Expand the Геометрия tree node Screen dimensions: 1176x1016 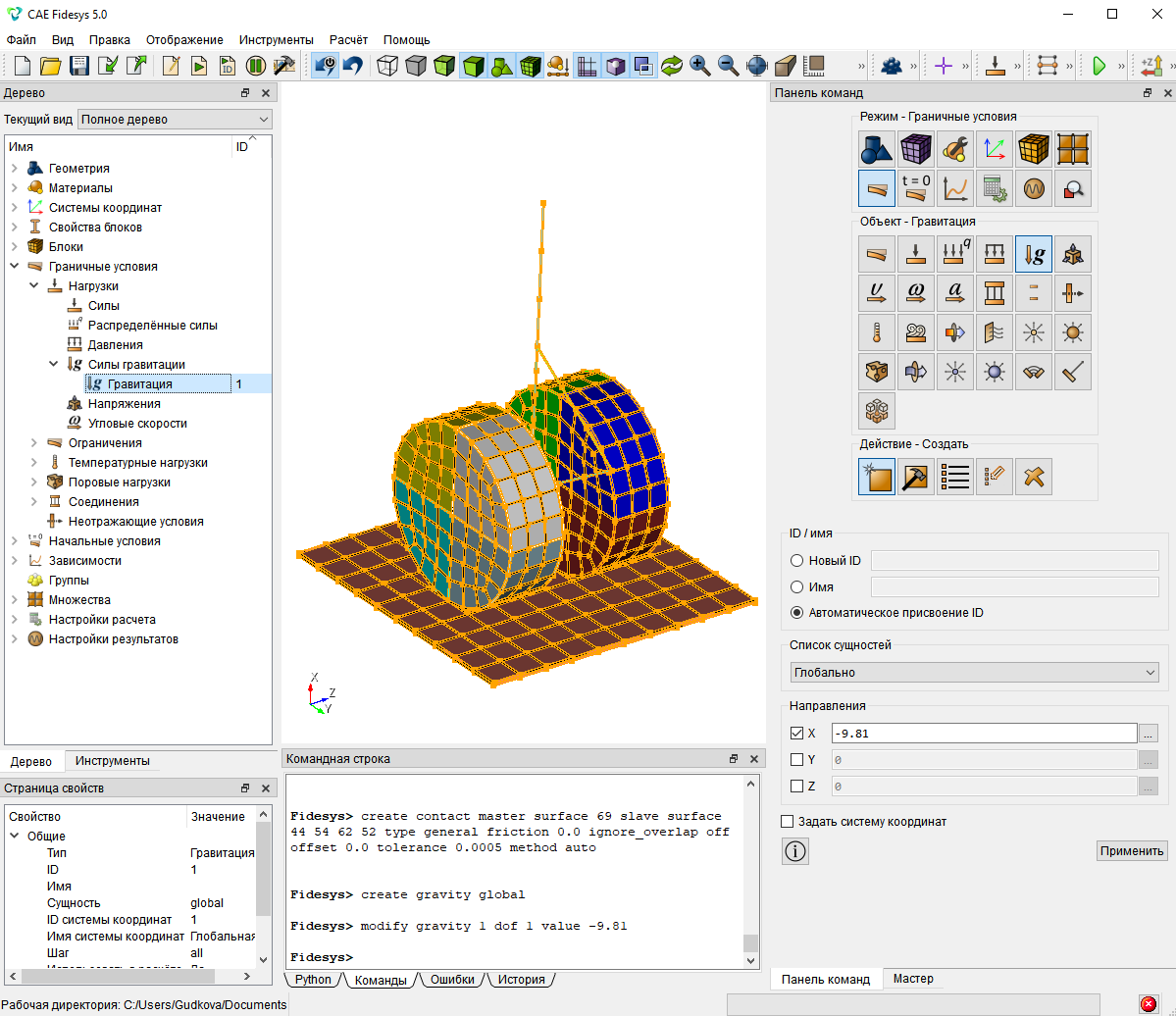15,168
